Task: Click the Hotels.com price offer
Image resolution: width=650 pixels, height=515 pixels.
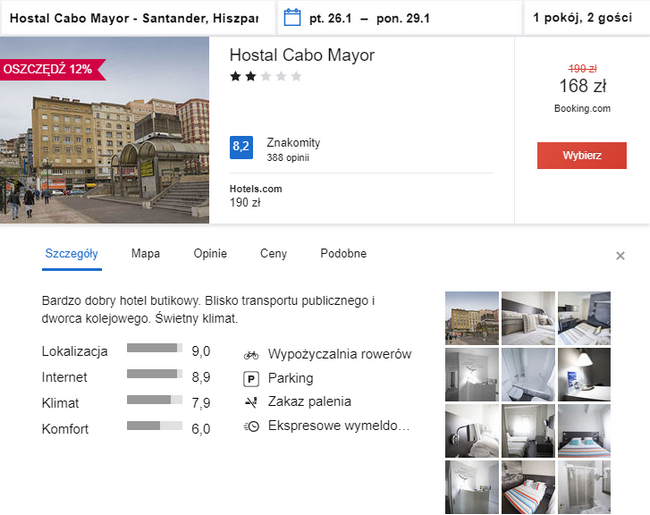Action: pos(256,196)
